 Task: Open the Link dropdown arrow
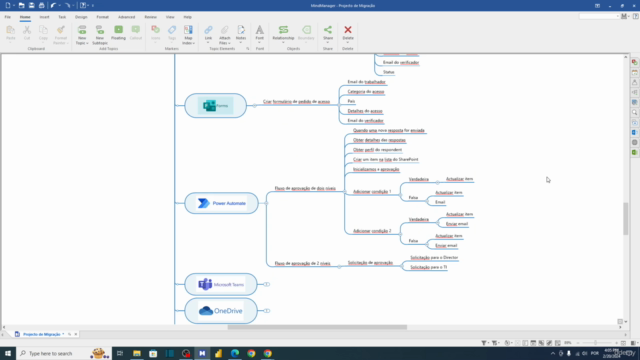tap(208, 42)
